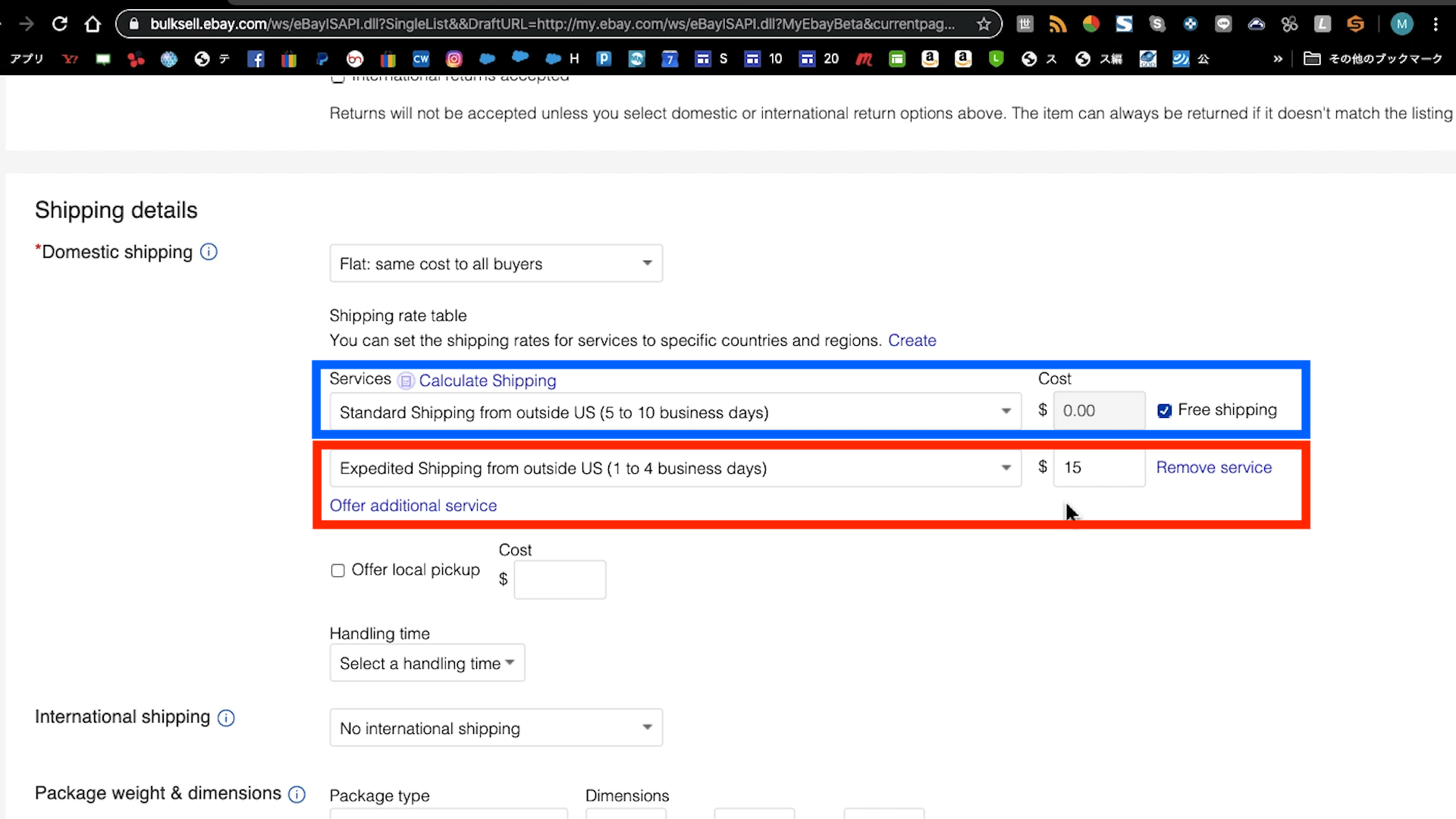This screenshot has width=1456, height=819.
Task: Open Domestic shipping info icon
Action: coord(209,252)
